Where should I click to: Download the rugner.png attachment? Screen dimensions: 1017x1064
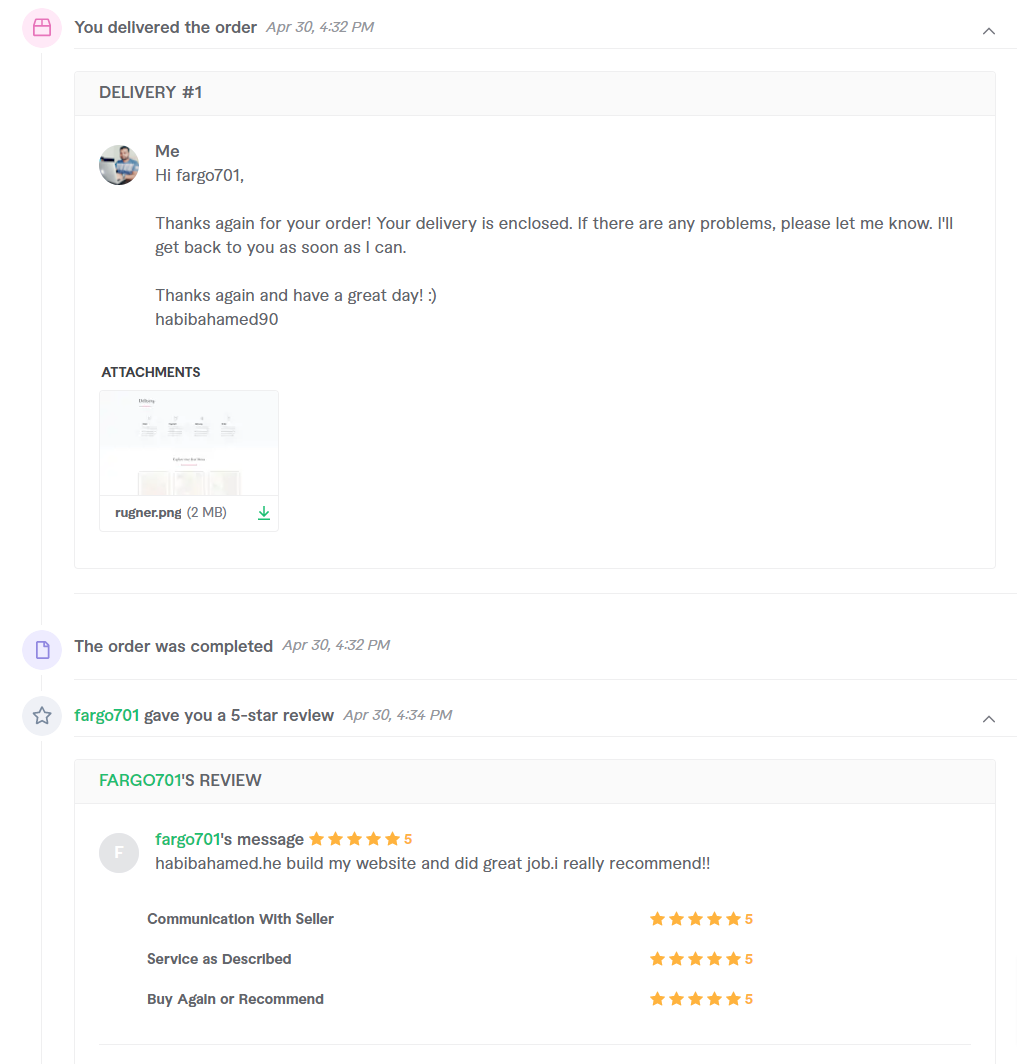coord(264,513)
